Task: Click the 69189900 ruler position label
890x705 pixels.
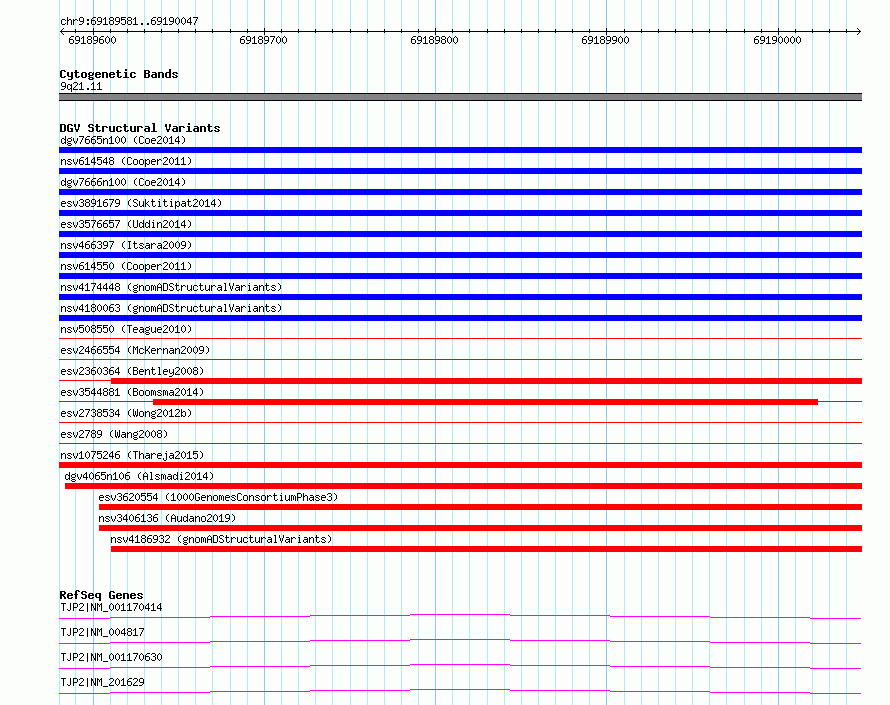Action: pos(605,40)
